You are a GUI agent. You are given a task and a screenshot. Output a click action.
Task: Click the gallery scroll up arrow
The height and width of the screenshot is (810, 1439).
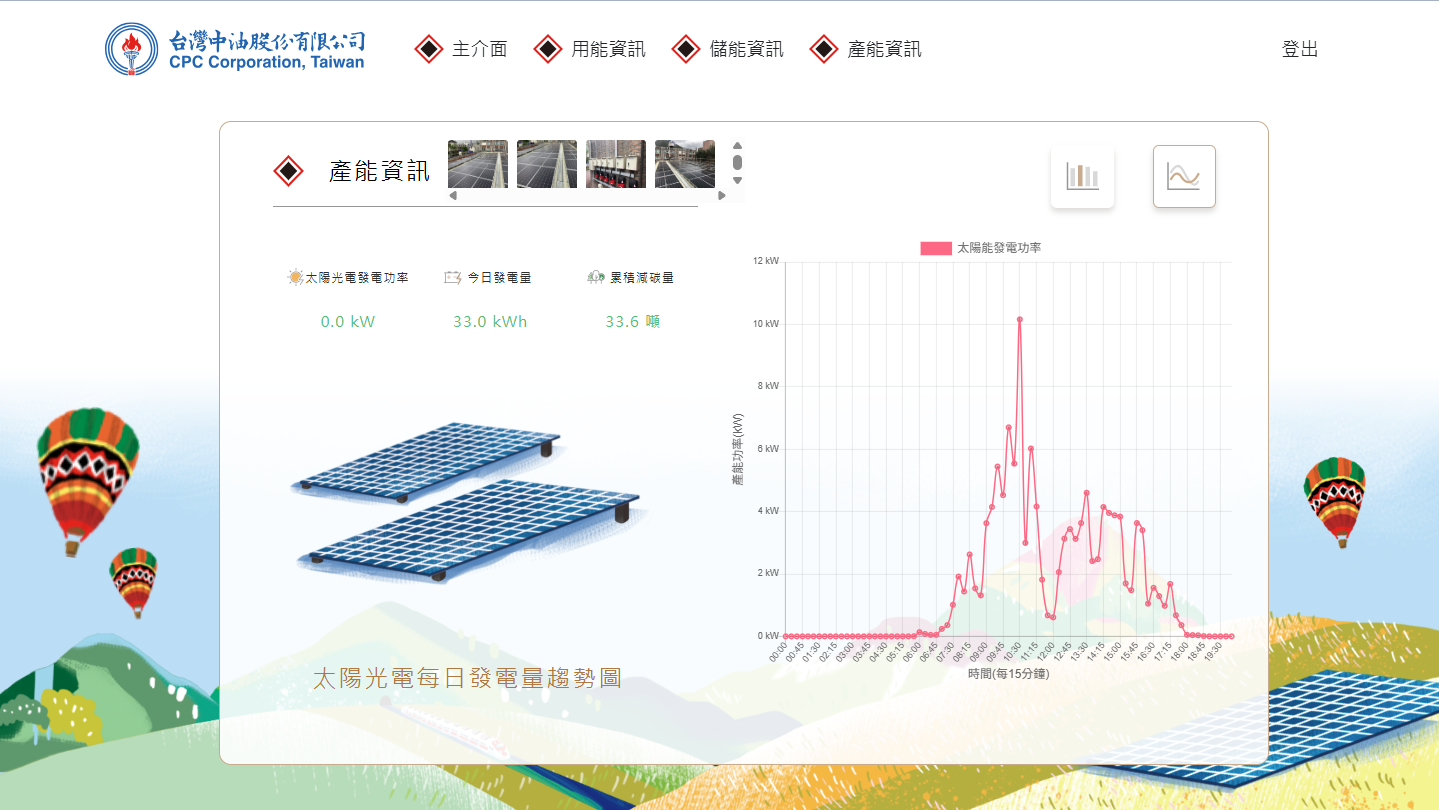tap(738, 146)
